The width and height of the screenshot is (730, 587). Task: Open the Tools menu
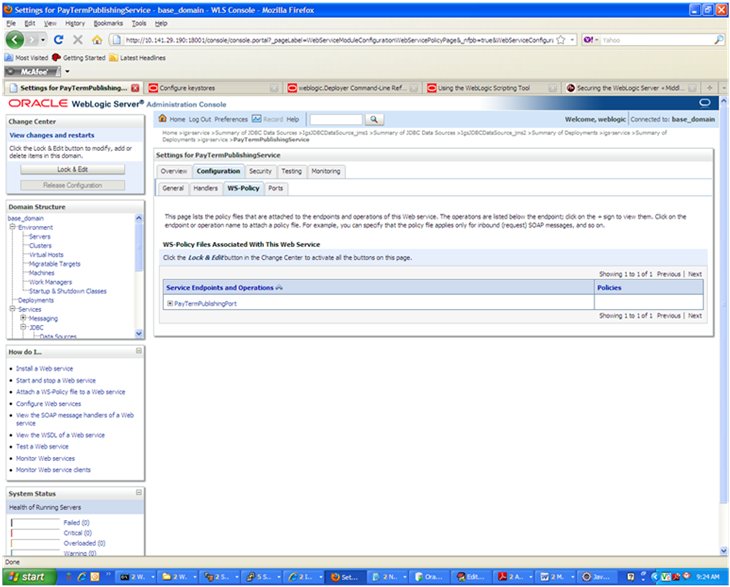139,23
